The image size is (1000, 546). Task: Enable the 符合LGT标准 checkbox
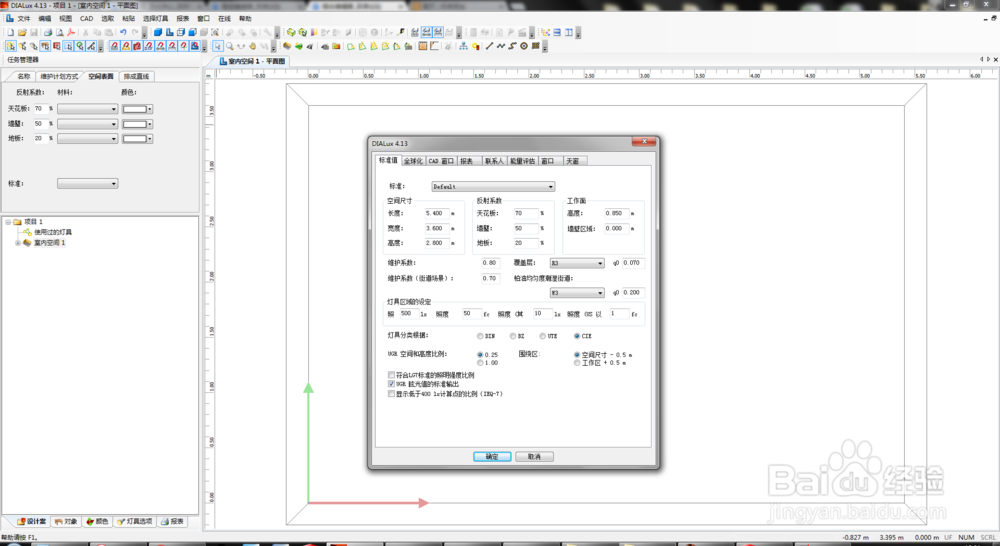click(392, 375)
